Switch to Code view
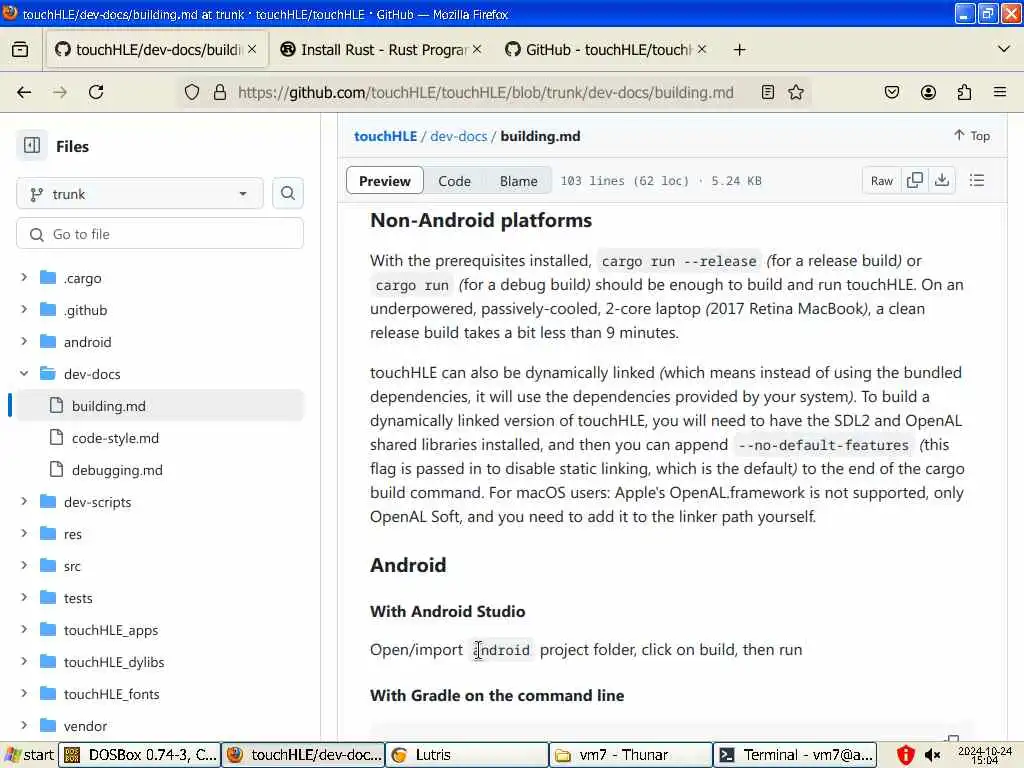Screen dimensions: 1024x768 pyautogui.click(x=455, y=181)
